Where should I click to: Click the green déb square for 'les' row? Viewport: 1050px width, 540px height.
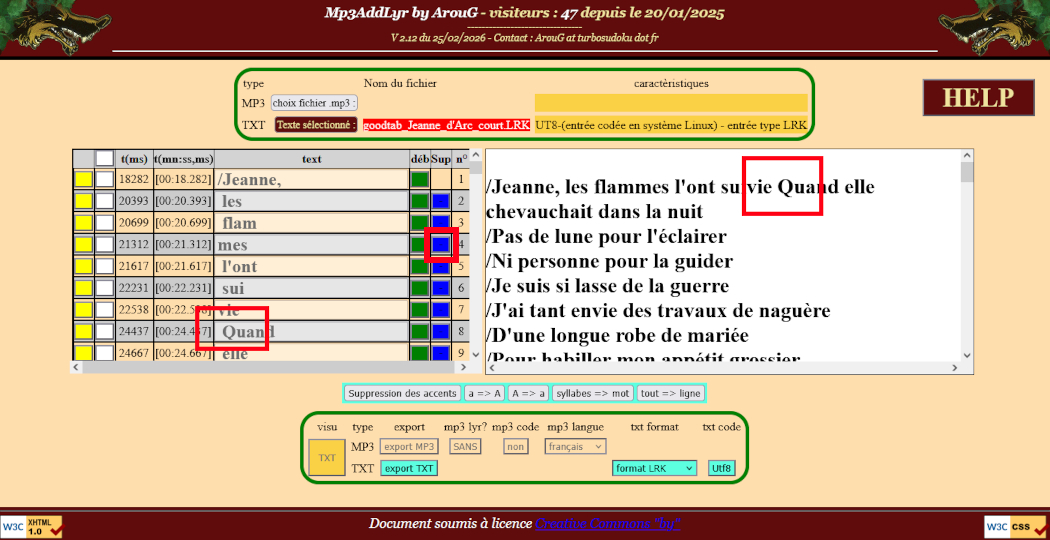point(419,202)
